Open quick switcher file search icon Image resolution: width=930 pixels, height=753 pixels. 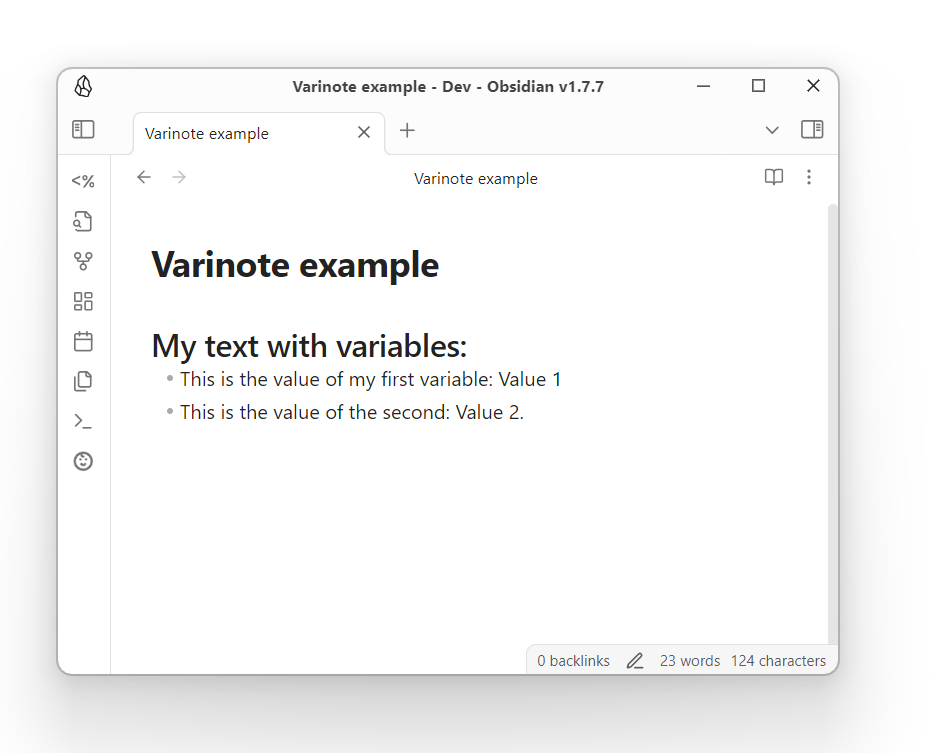83,221
